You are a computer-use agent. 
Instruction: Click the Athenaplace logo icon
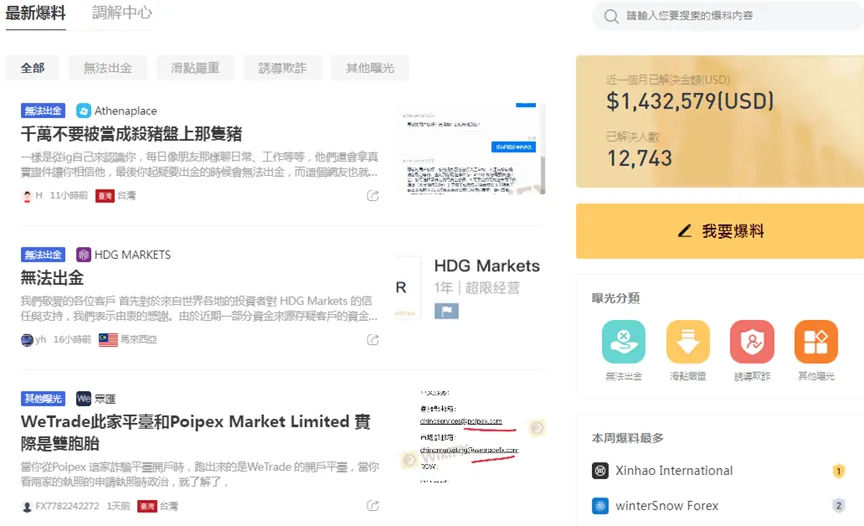[x=83, y=111]
